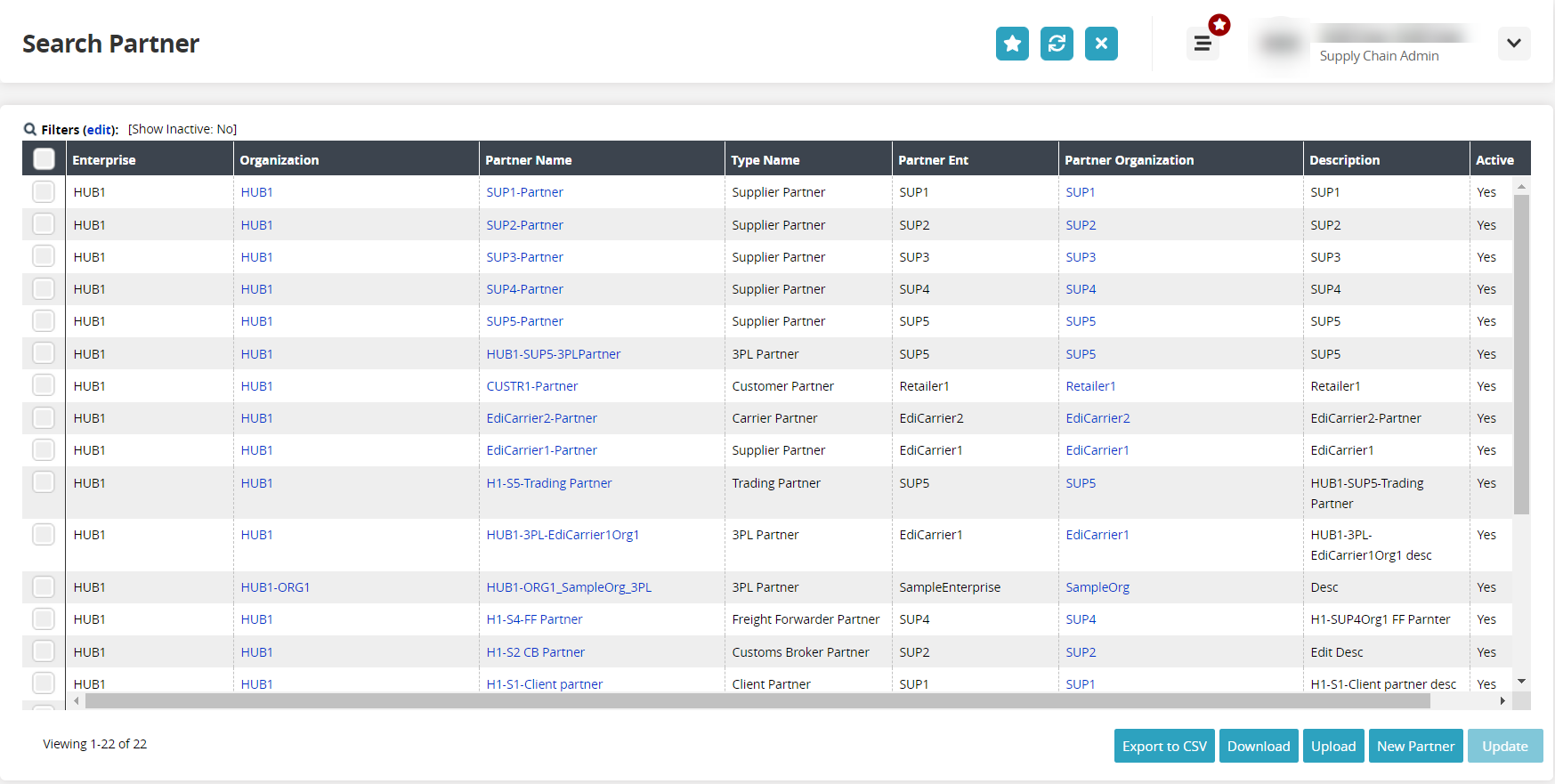1555x784 pixels.
Task: Click the favorite star icon button
Action: click(1012, 44)
